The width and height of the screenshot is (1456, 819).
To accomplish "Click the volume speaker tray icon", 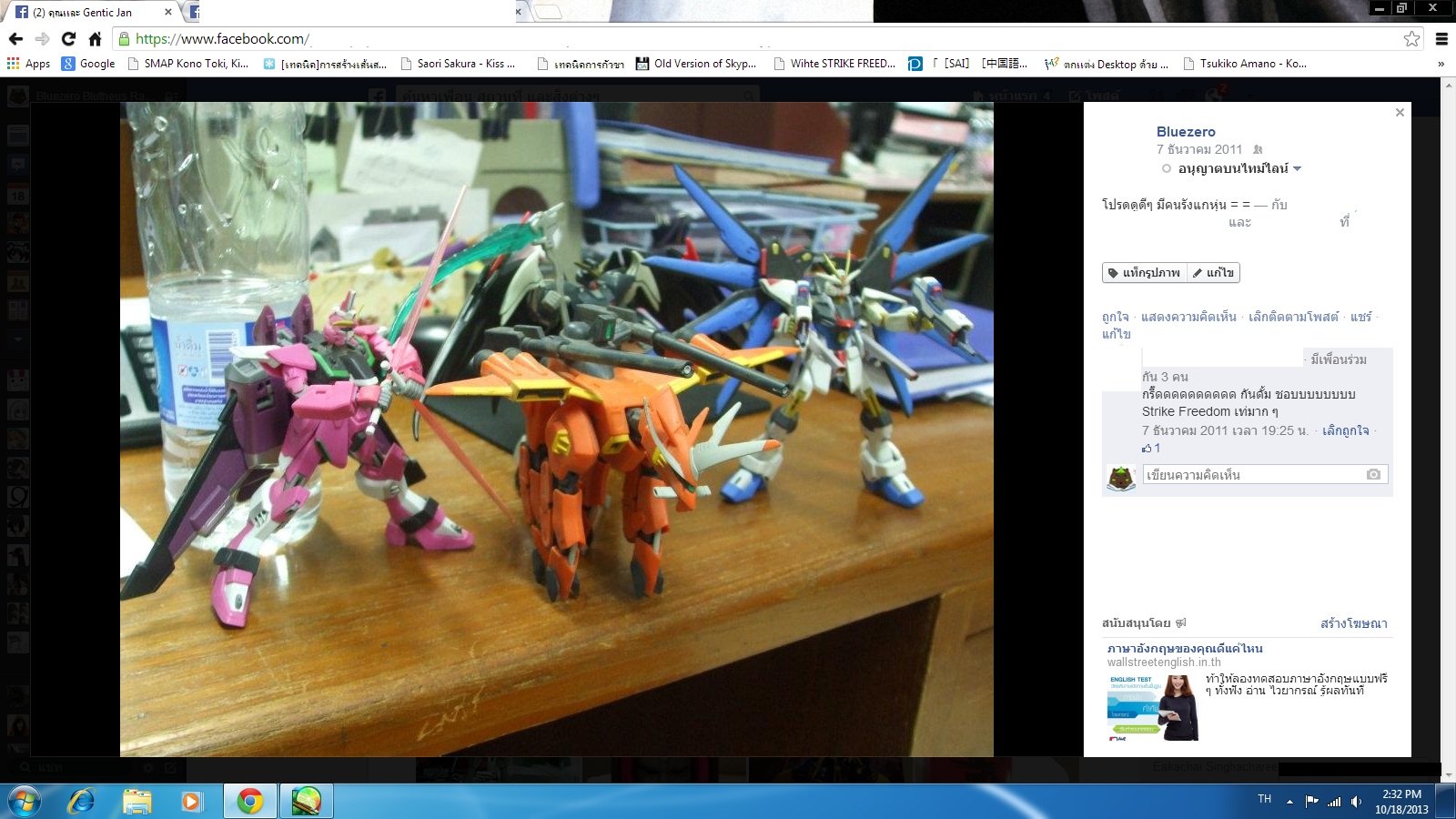I will click(x=1356, y=802).
